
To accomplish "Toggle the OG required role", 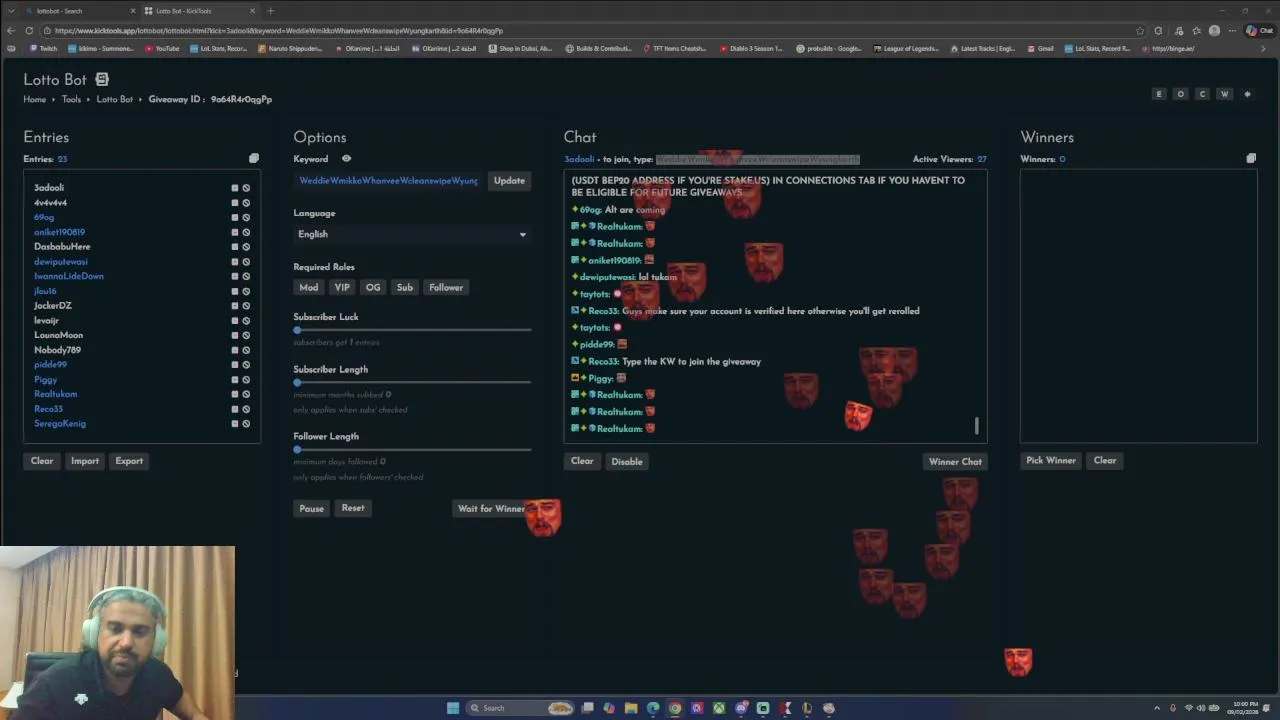I will point(373,288).
